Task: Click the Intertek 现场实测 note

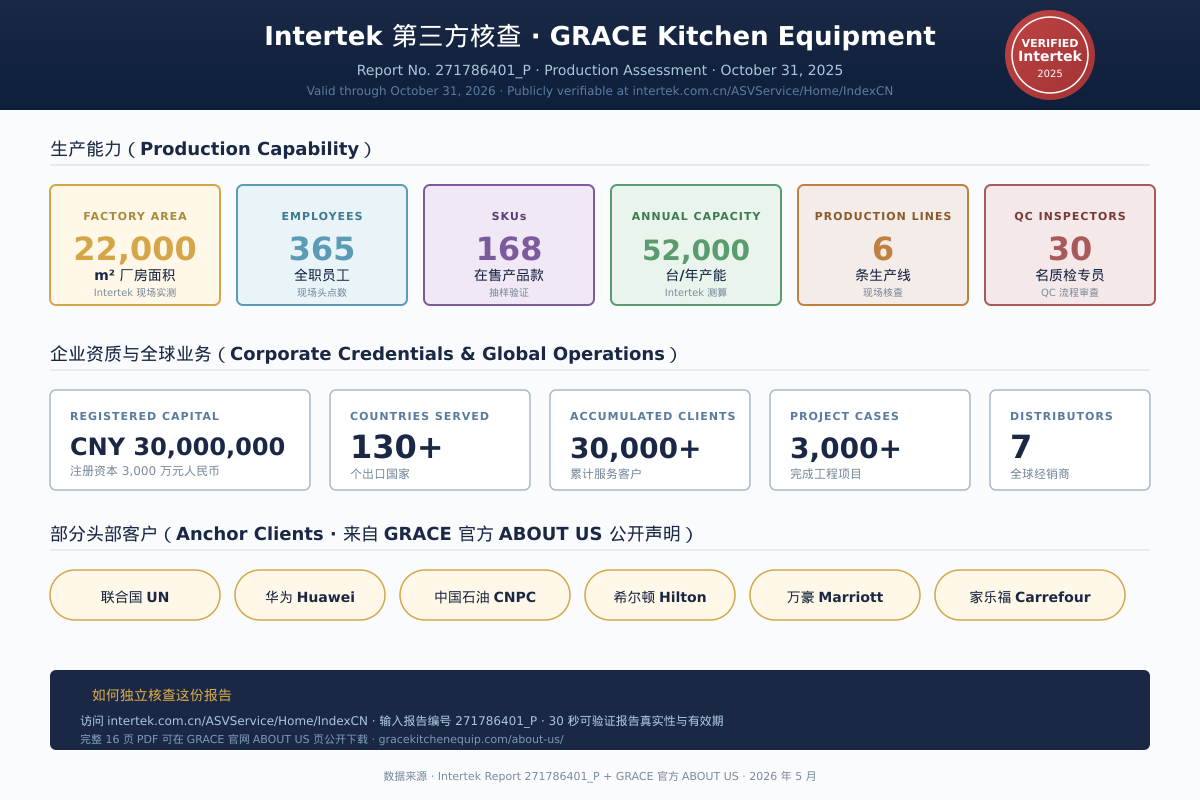Action: tap(135, 293)
